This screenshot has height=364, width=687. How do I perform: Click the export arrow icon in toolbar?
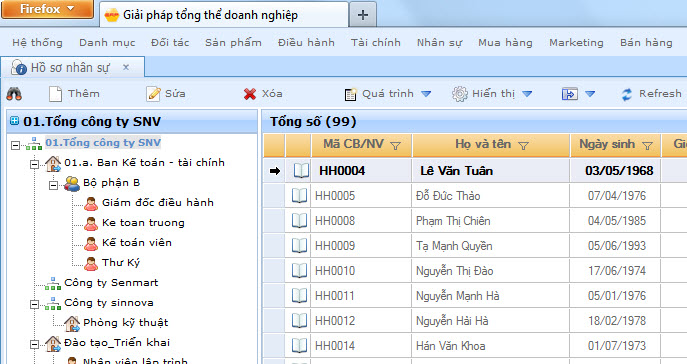570,94
